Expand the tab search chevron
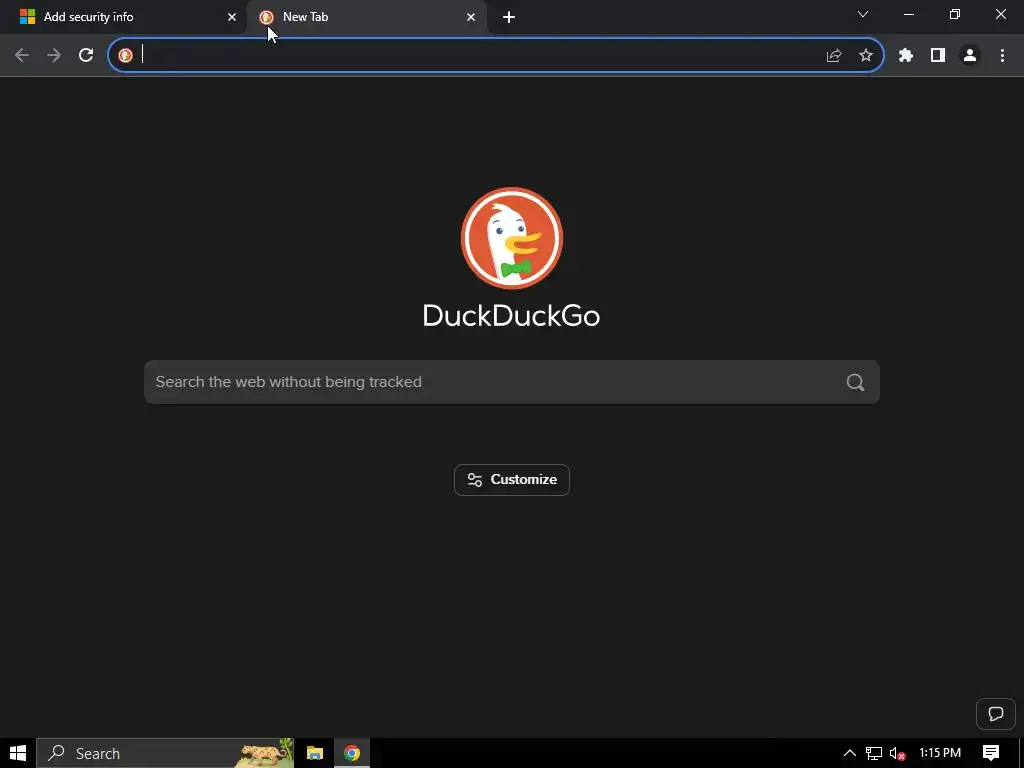 (863, 14)
